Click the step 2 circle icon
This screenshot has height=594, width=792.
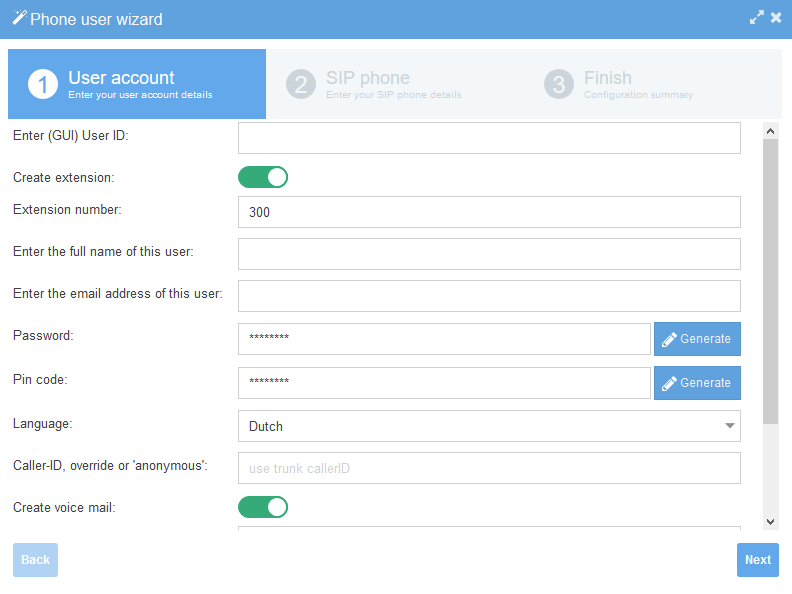(x=301, y=84)
